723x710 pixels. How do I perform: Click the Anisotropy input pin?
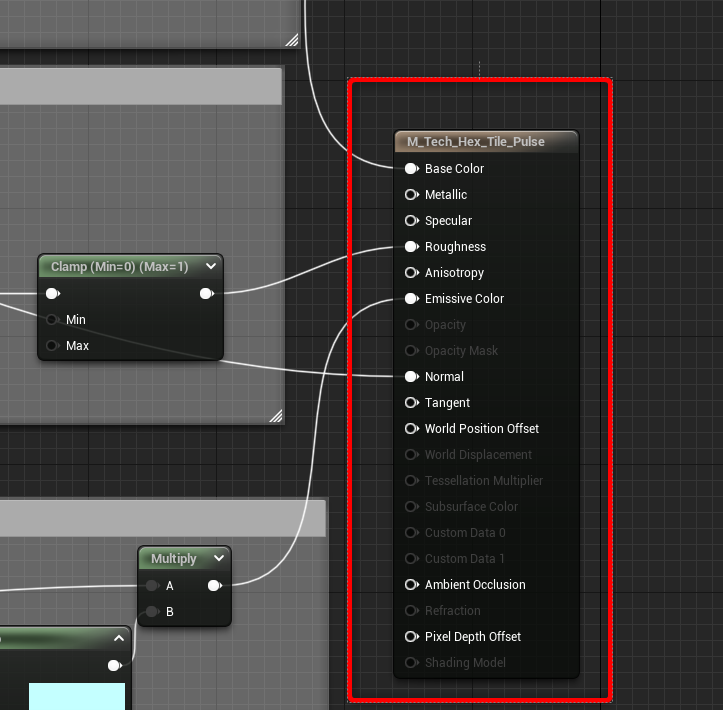coord(411,273)
